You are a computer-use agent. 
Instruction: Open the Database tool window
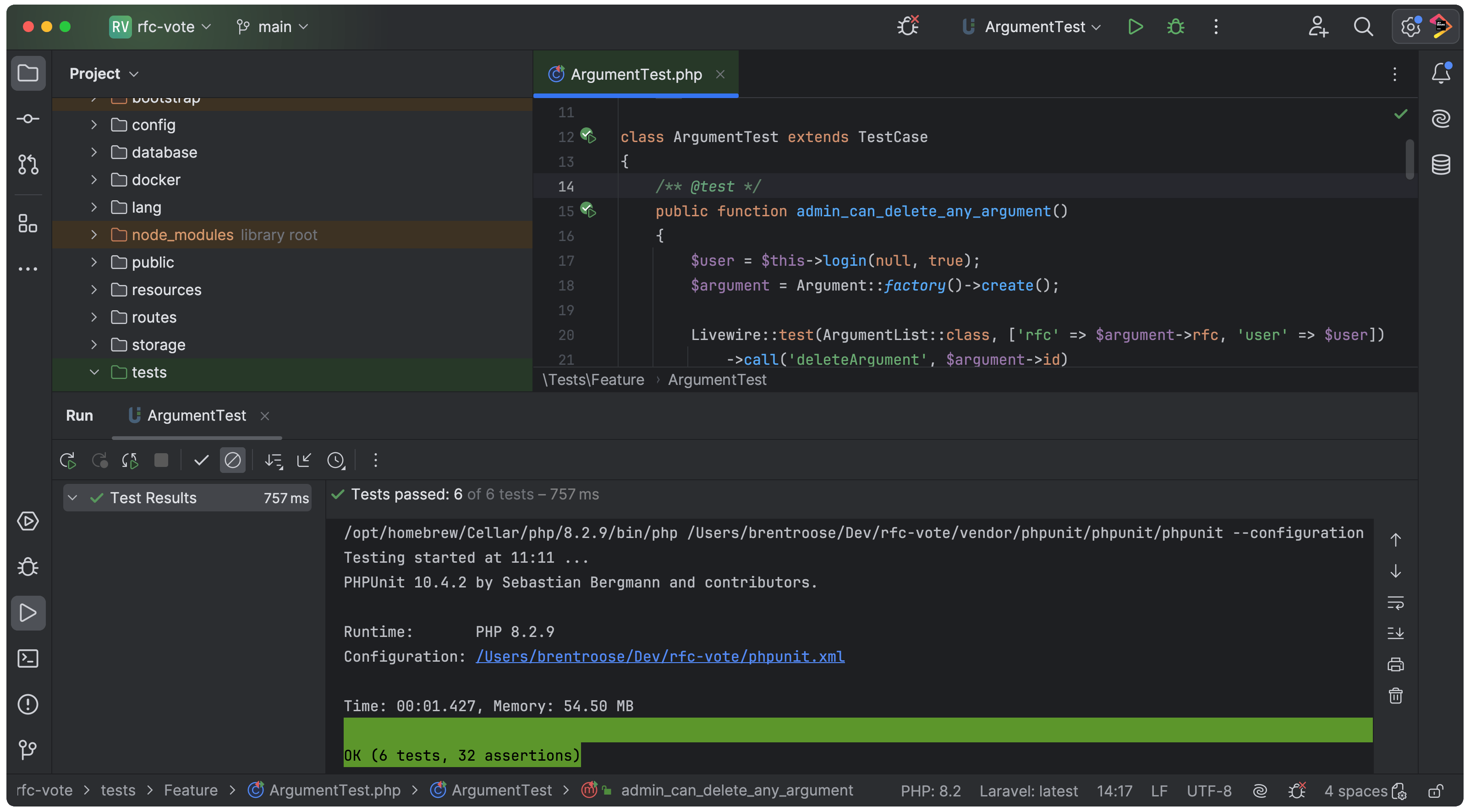(x=1441, y=165)
